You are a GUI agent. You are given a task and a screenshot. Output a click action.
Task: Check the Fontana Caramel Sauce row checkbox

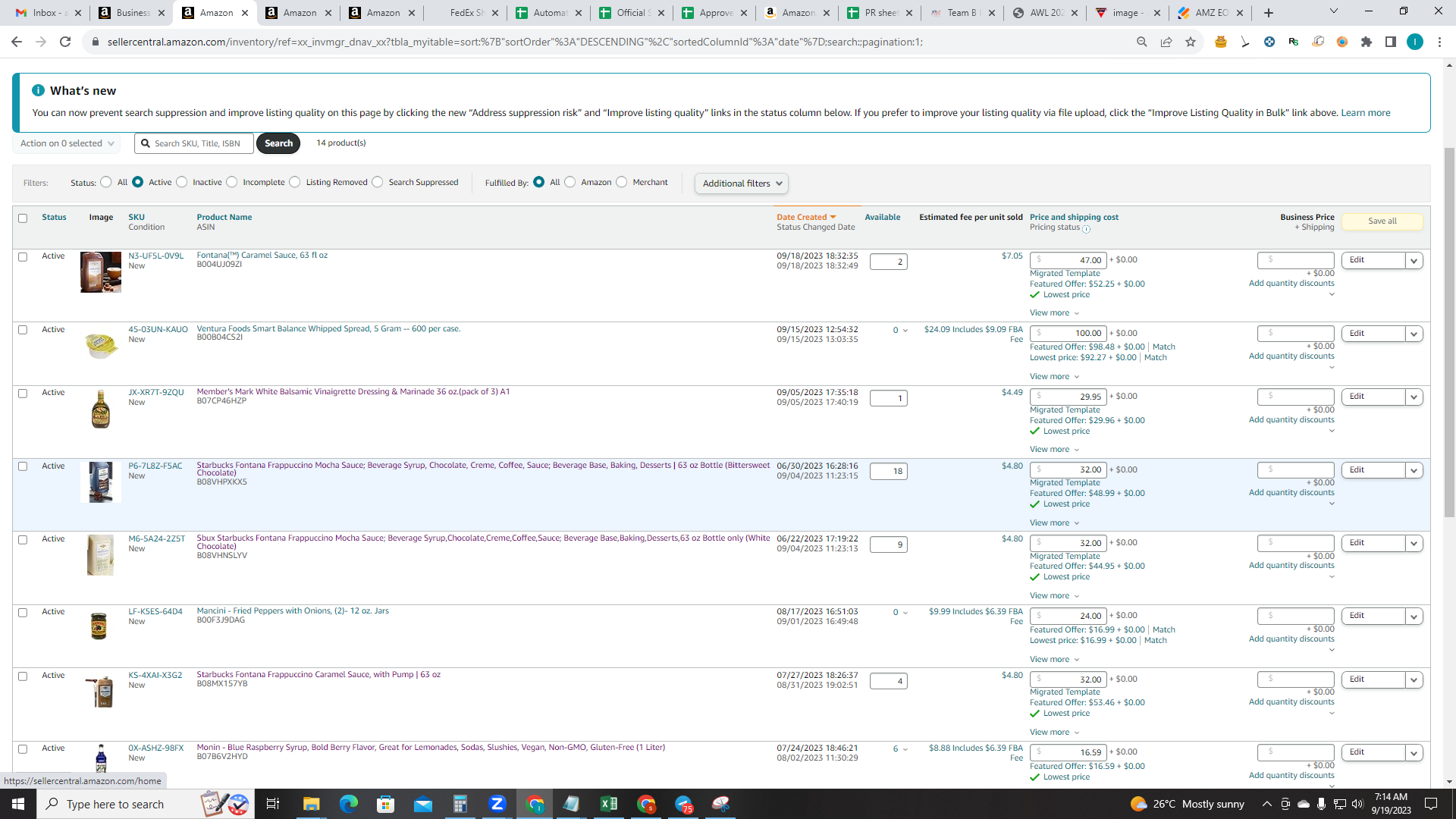point(23,257)
